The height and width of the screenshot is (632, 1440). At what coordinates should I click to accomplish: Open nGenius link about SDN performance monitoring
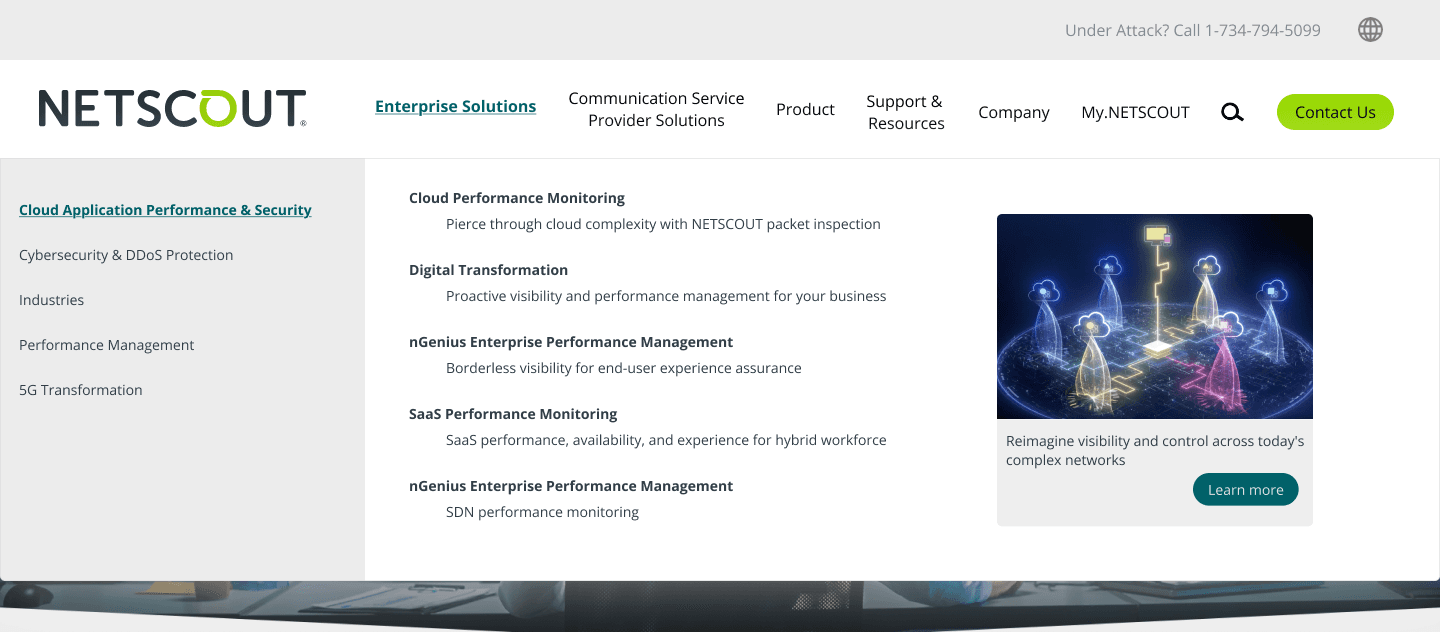pyautogui.click(x=571, y=486)
